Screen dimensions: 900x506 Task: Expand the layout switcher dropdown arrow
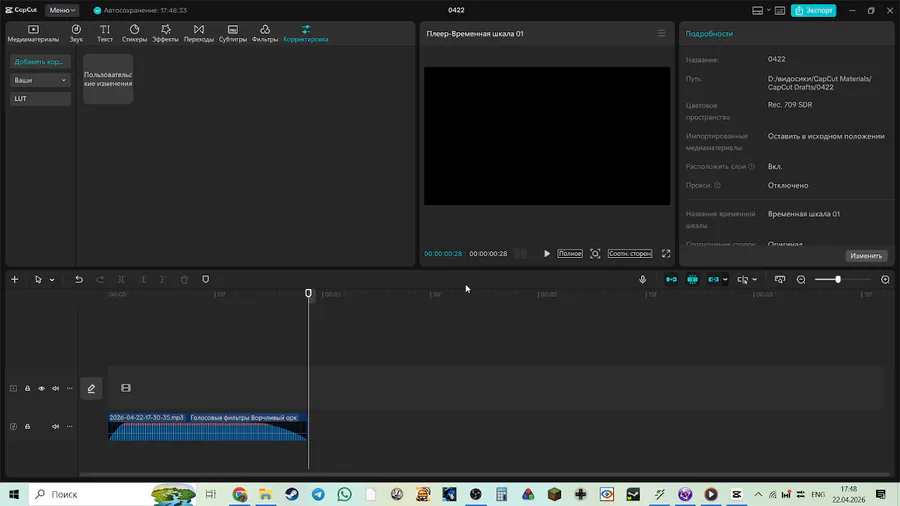pyautogui.click(x=768, y=10)
